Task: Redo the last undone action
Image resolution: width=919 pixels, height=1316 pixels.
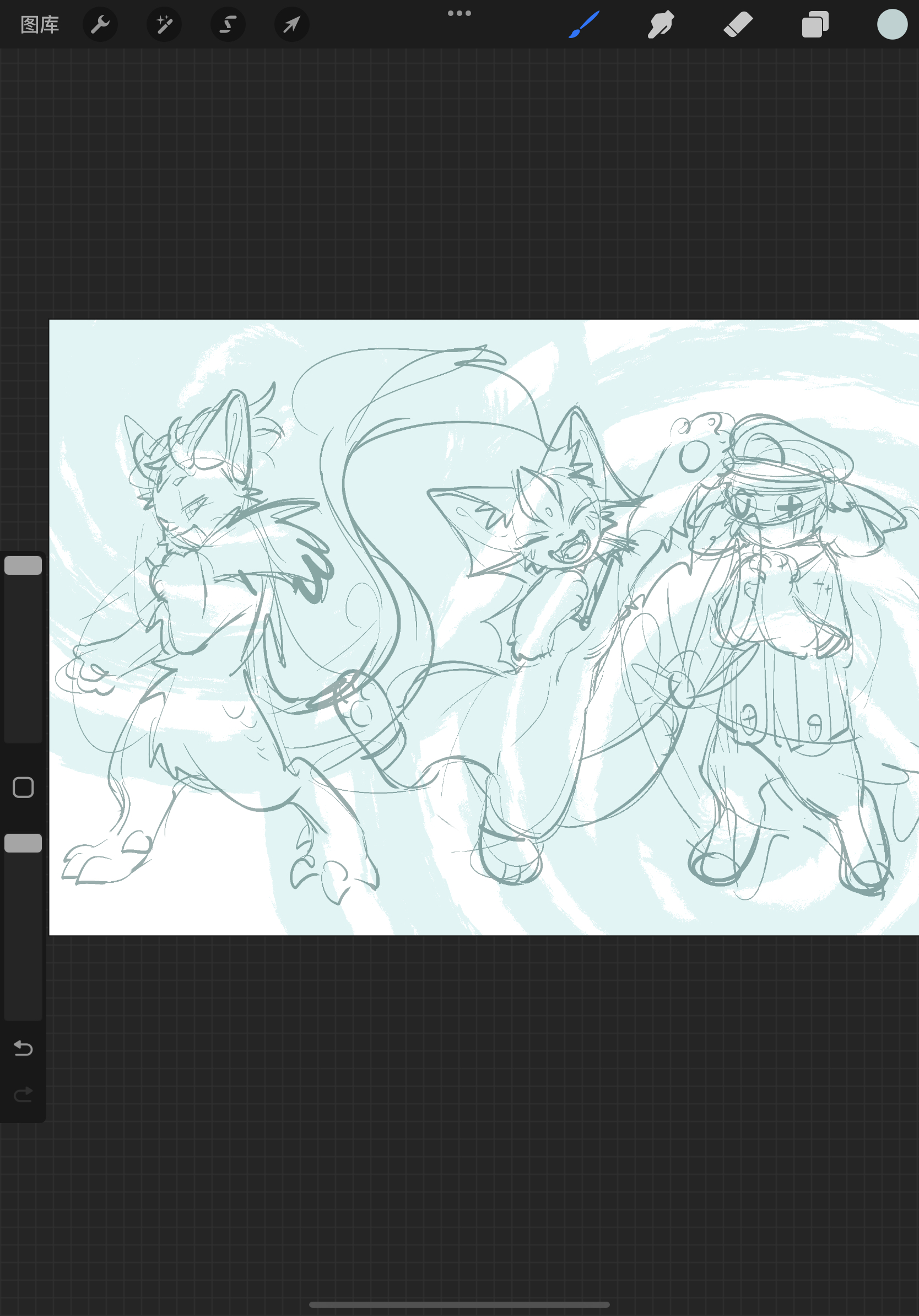Action: (23, 1095)
